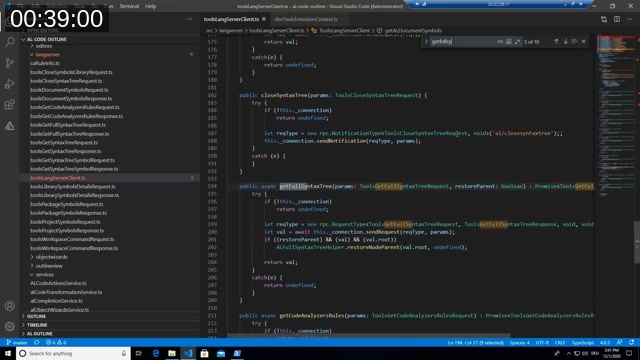Open the AL triangle icon view in activity bar
The height and width of the screenshot is (360, 640).
[x=10, y=126]
